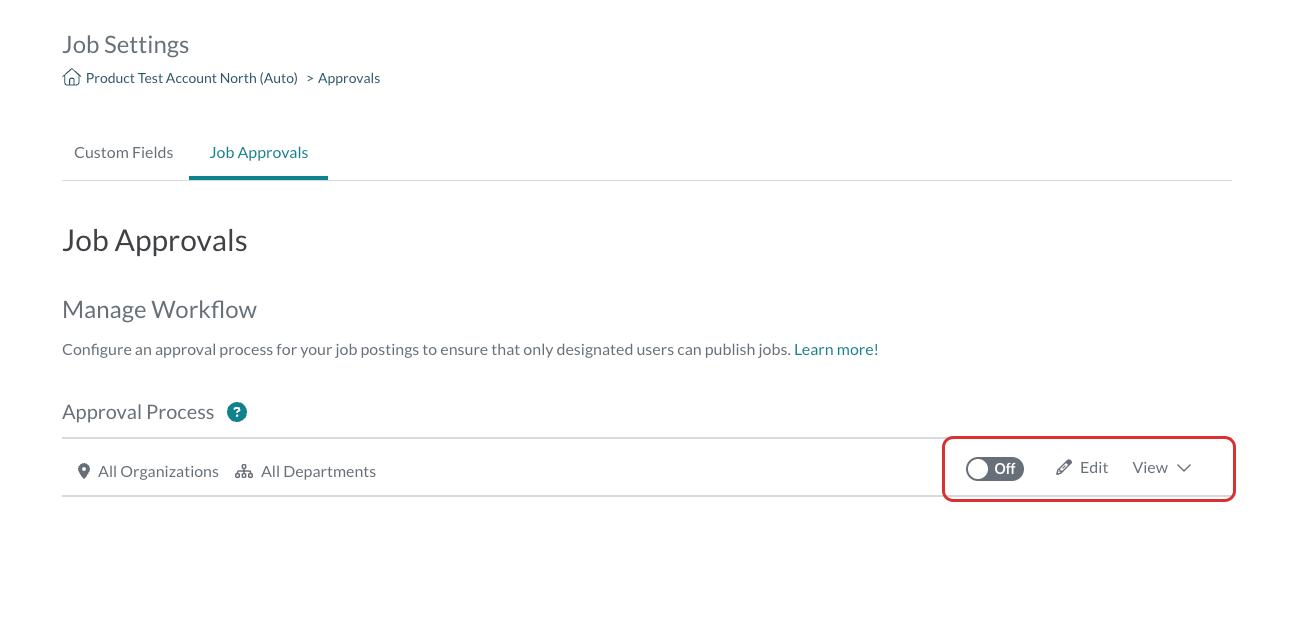Click the Edit text button
Screen dimensions: 1292x619
coord(1094,468)
